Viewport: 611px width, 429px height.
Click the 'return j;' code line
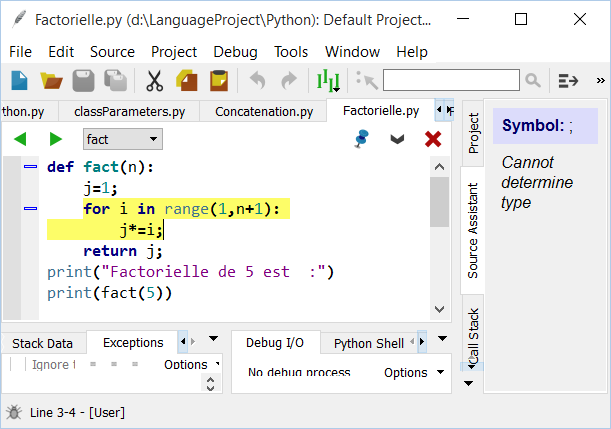pyautogui.click(x=123, y=251)
